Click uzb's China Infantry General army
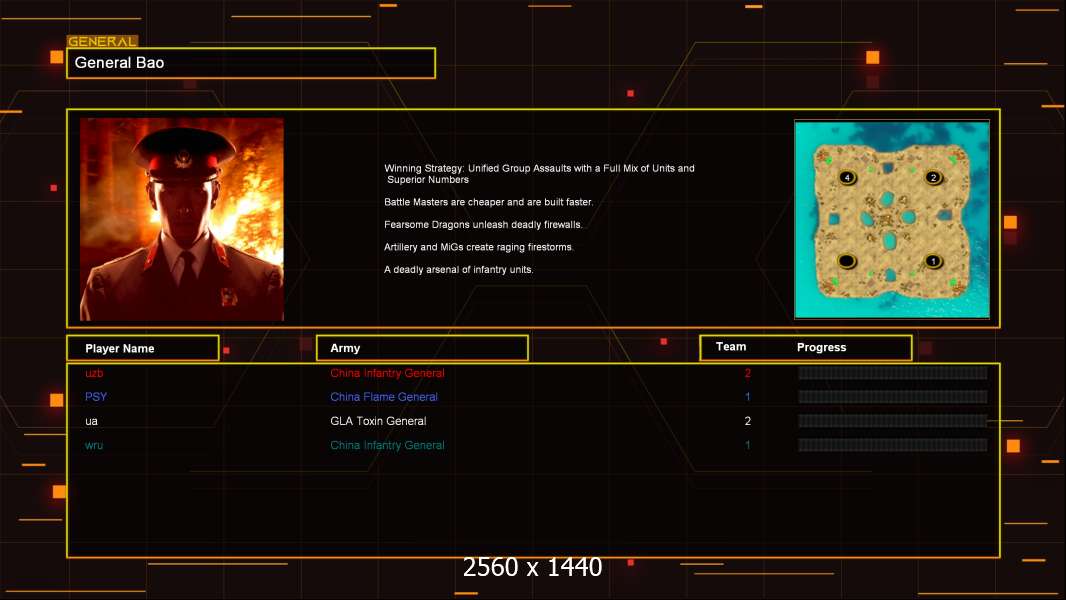1066x600 pixels. point(388,373)
